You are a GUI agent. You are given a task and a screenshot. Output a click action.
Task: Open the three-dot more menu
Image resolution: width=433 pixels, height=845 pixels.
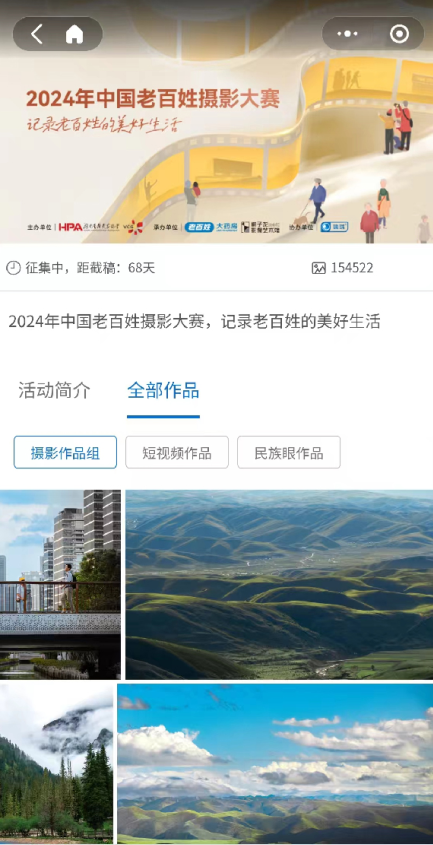pos(347,34)
